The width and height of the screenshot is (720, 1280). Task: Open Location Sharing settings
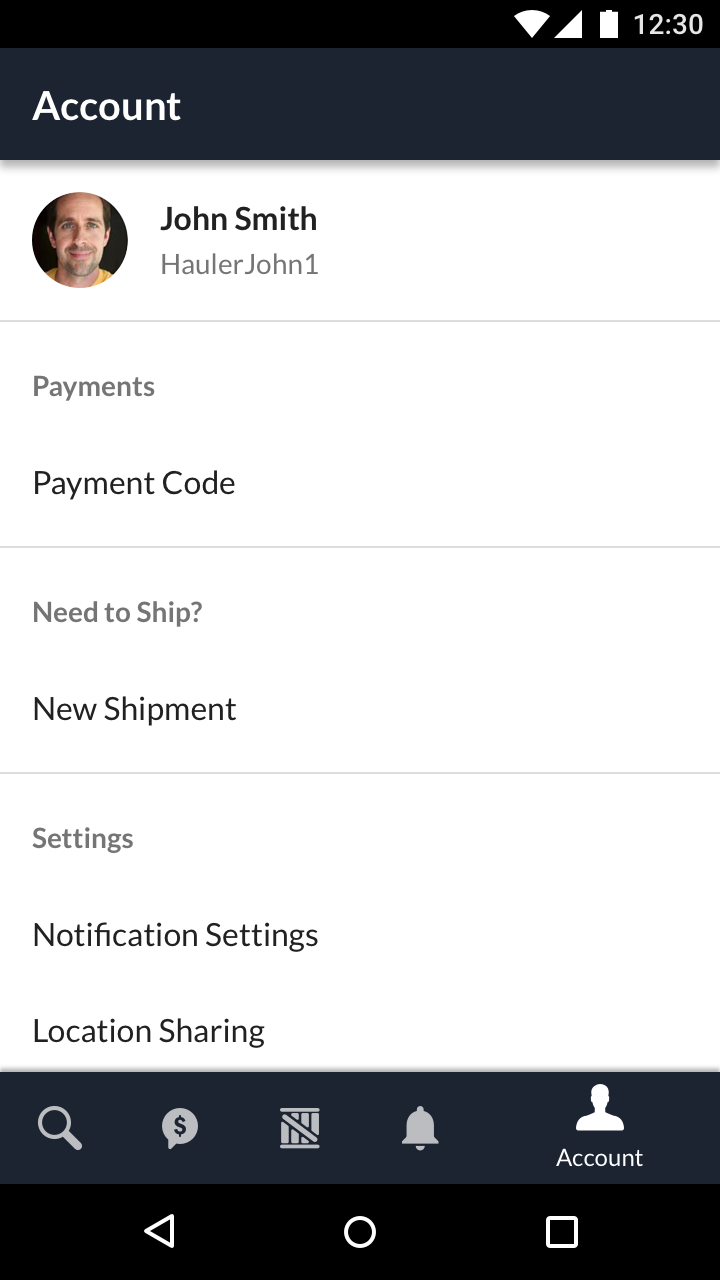[149, 1031]
